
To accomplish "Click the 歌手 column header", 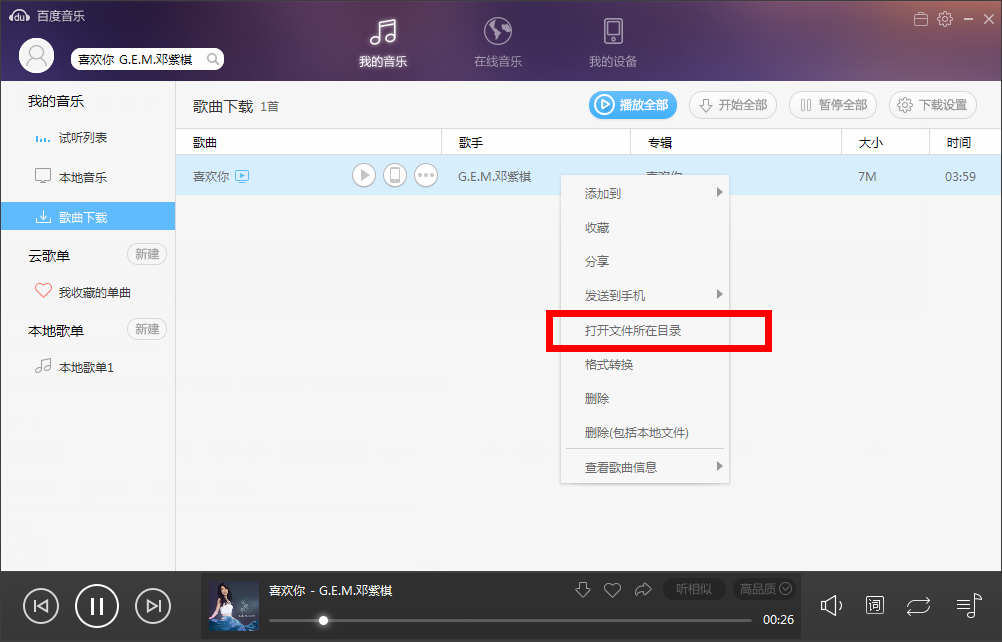I will pos(536,142).
